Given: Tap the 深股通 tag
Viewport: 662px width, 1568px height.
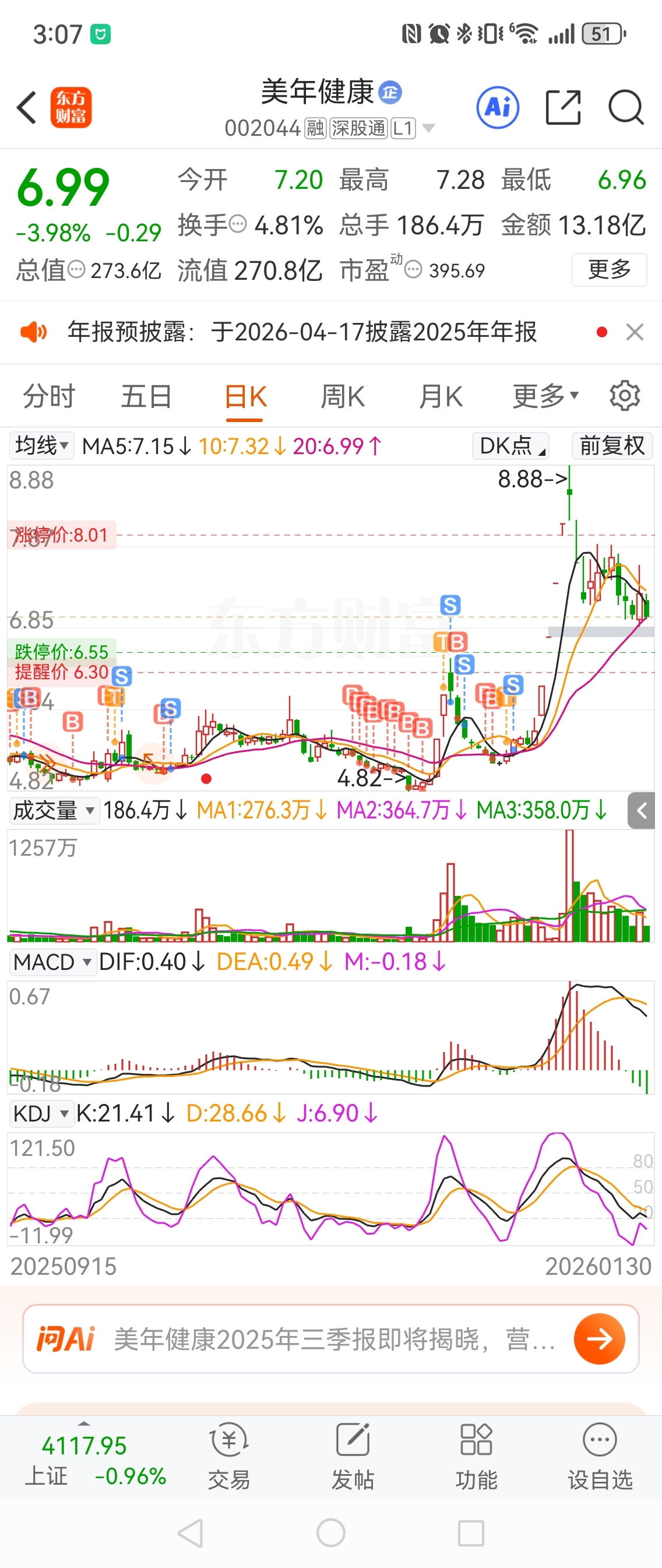Looking at the screenshot, I should 358,128.
